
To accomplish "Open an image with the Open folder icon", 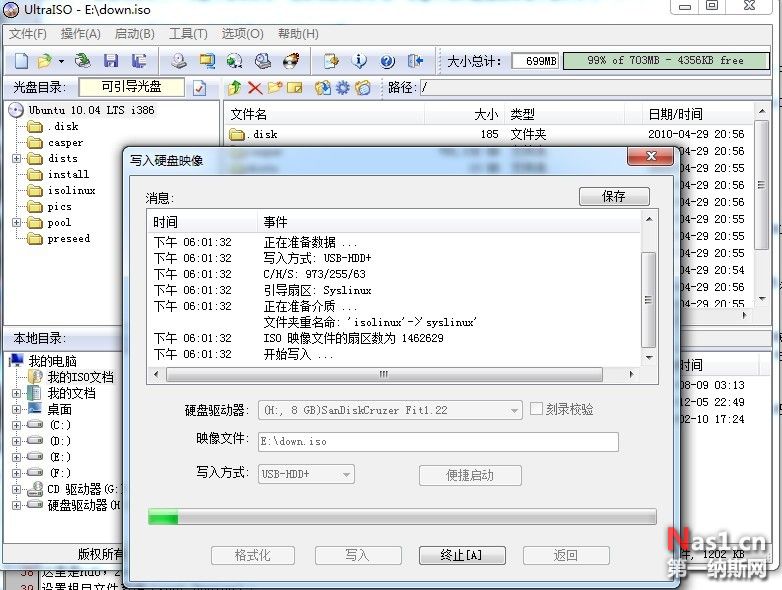I will [x=45, y=61].
